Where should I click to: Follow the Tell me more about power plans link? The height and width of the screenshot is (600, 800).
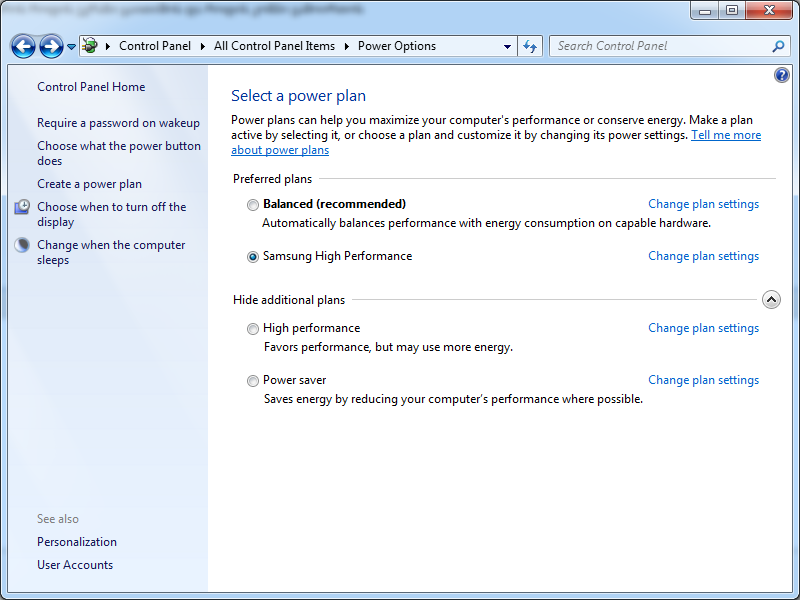[726, 135]
